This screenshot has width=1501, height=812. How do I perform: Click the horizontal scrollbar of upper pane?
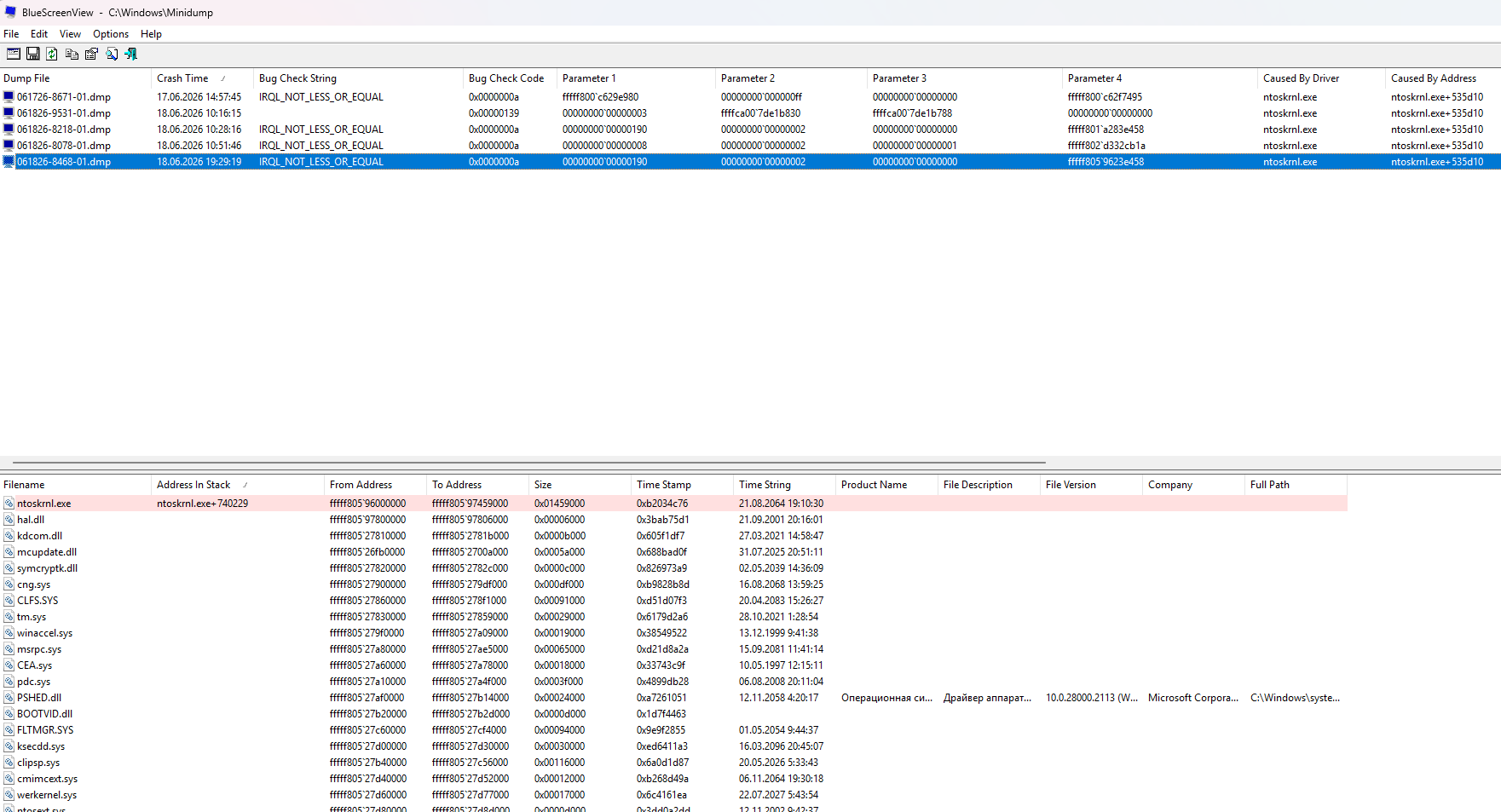(x=528, y=463)
